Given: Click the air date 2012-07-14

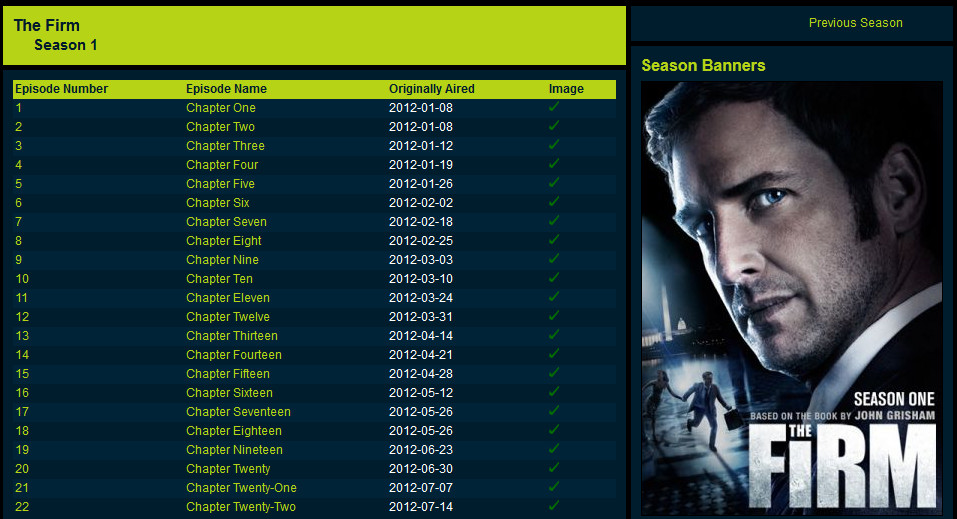Looking at the screenshot, I should [x=421, y=506].
